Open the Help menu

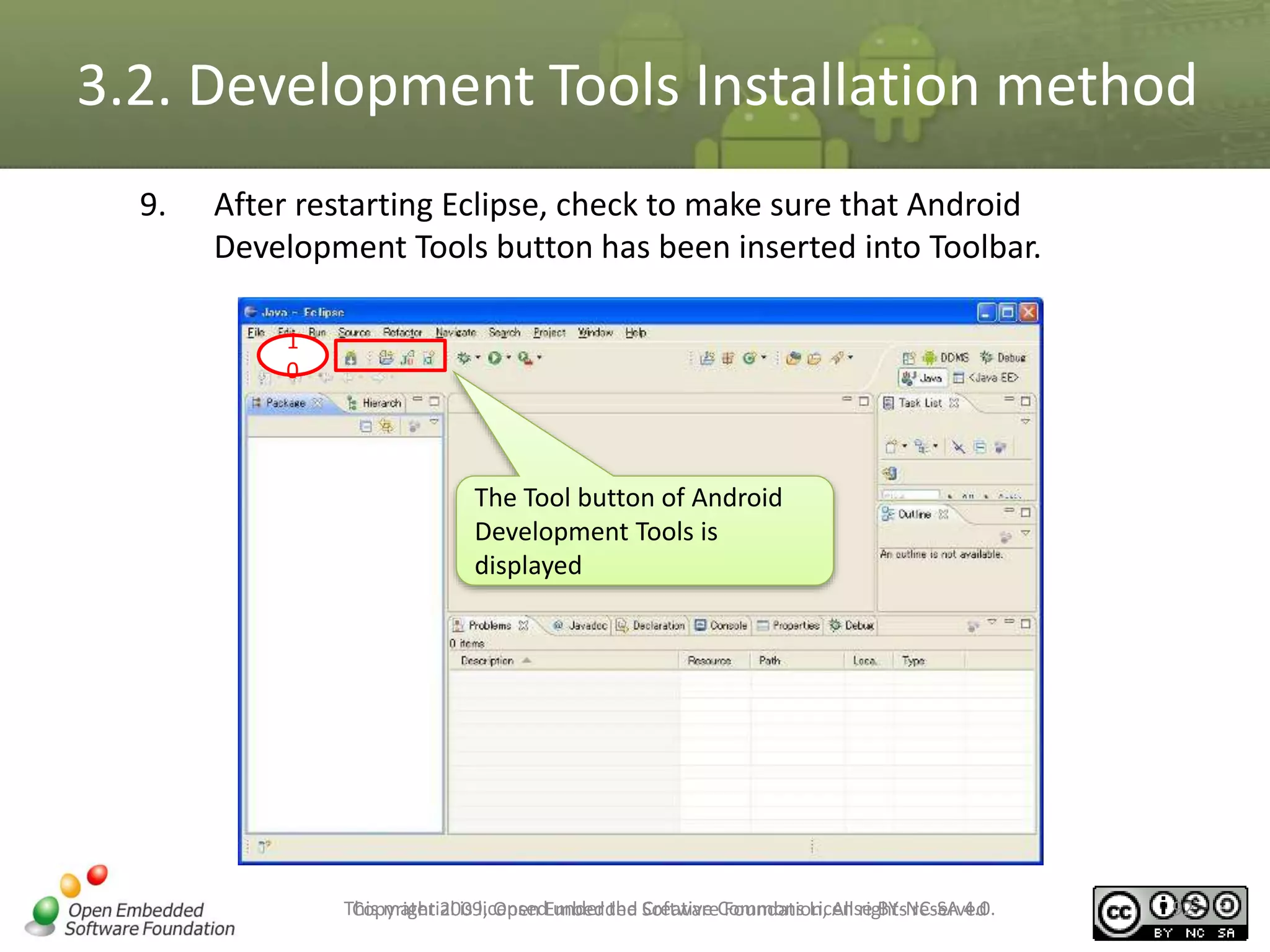[636, 332]
